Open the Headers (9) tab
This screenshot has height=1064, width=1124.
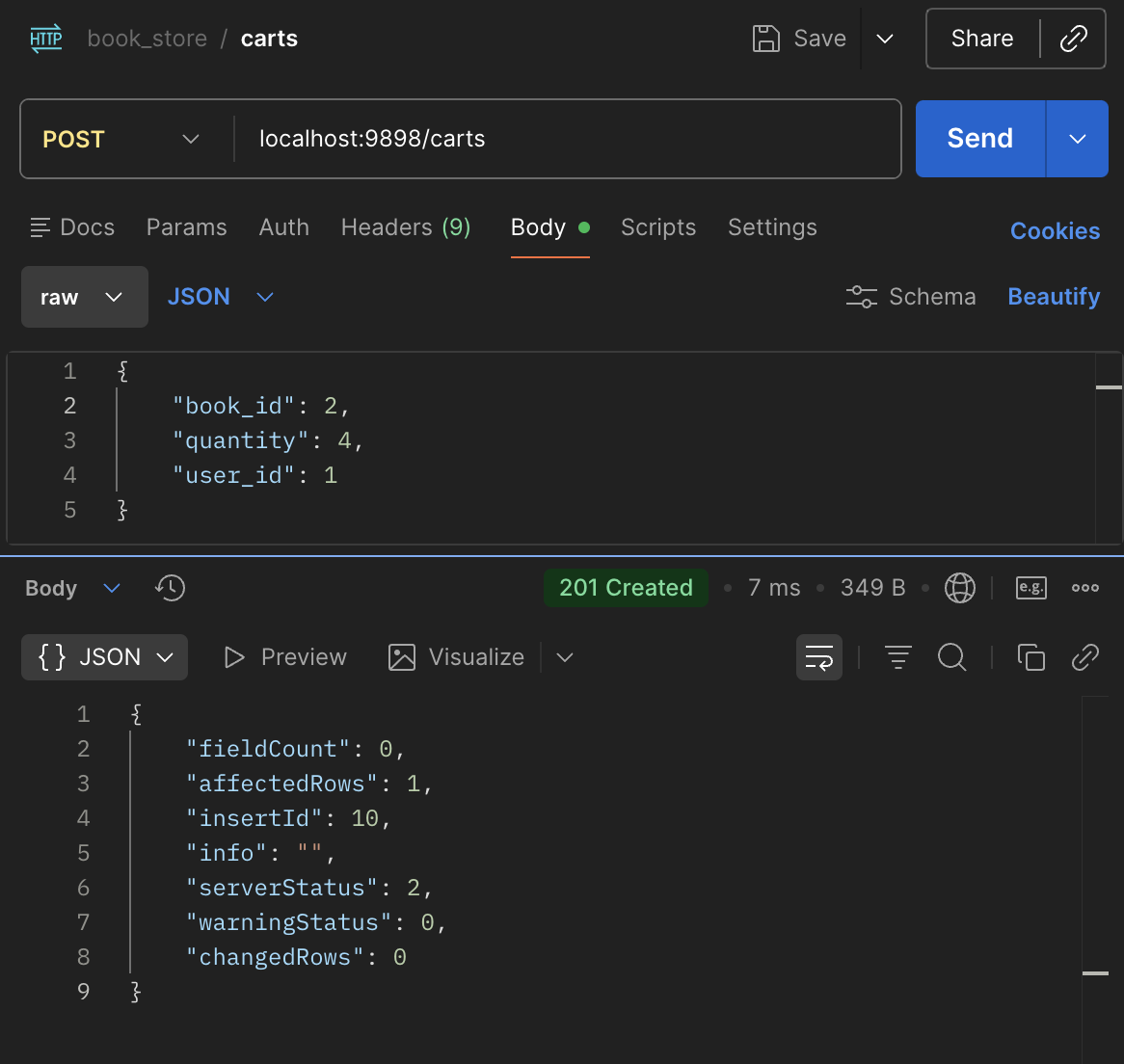[406, 227]
